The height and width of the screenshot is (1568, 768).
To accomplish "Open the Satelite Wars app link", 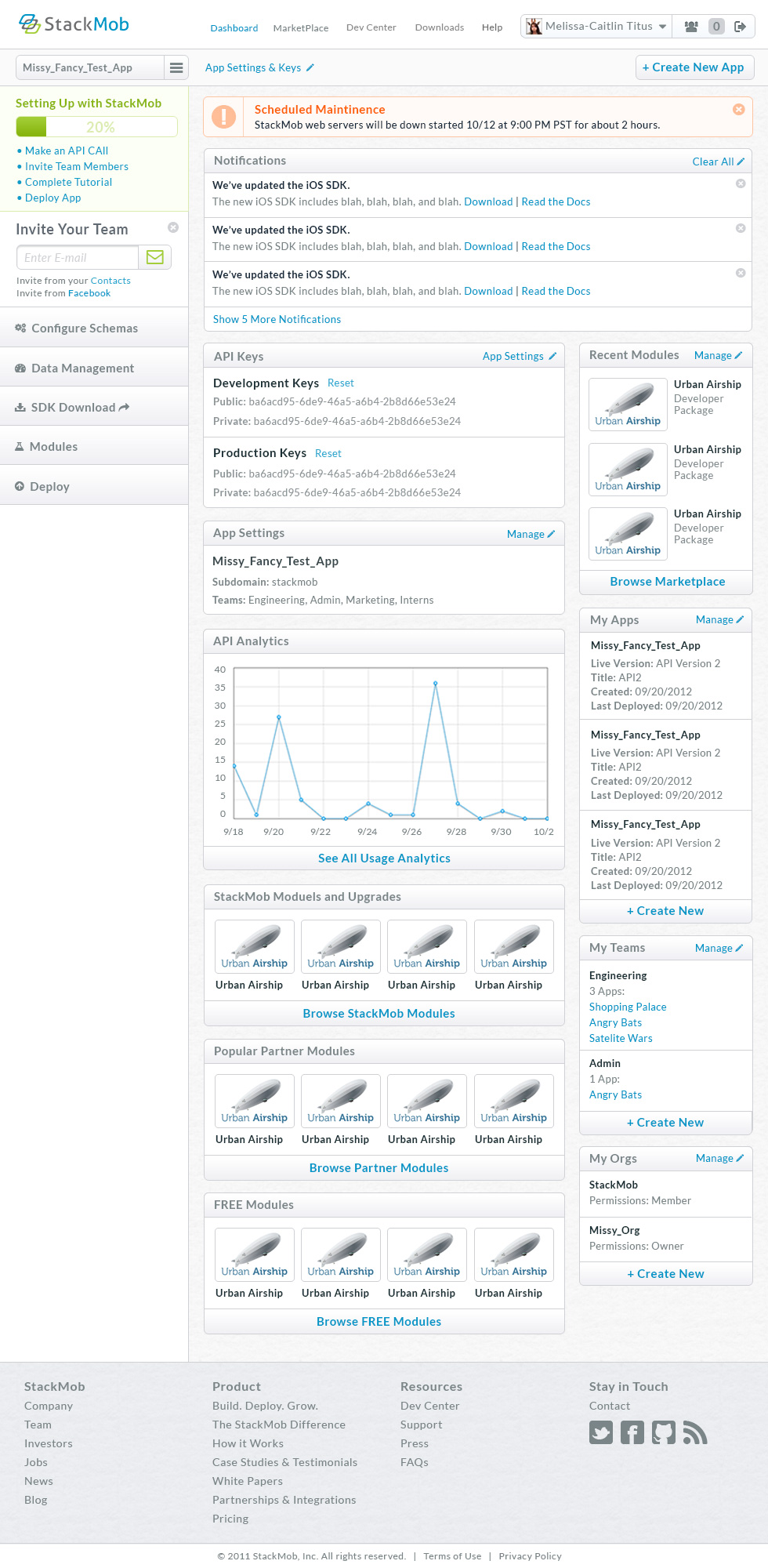I will tap(621, 1038).
